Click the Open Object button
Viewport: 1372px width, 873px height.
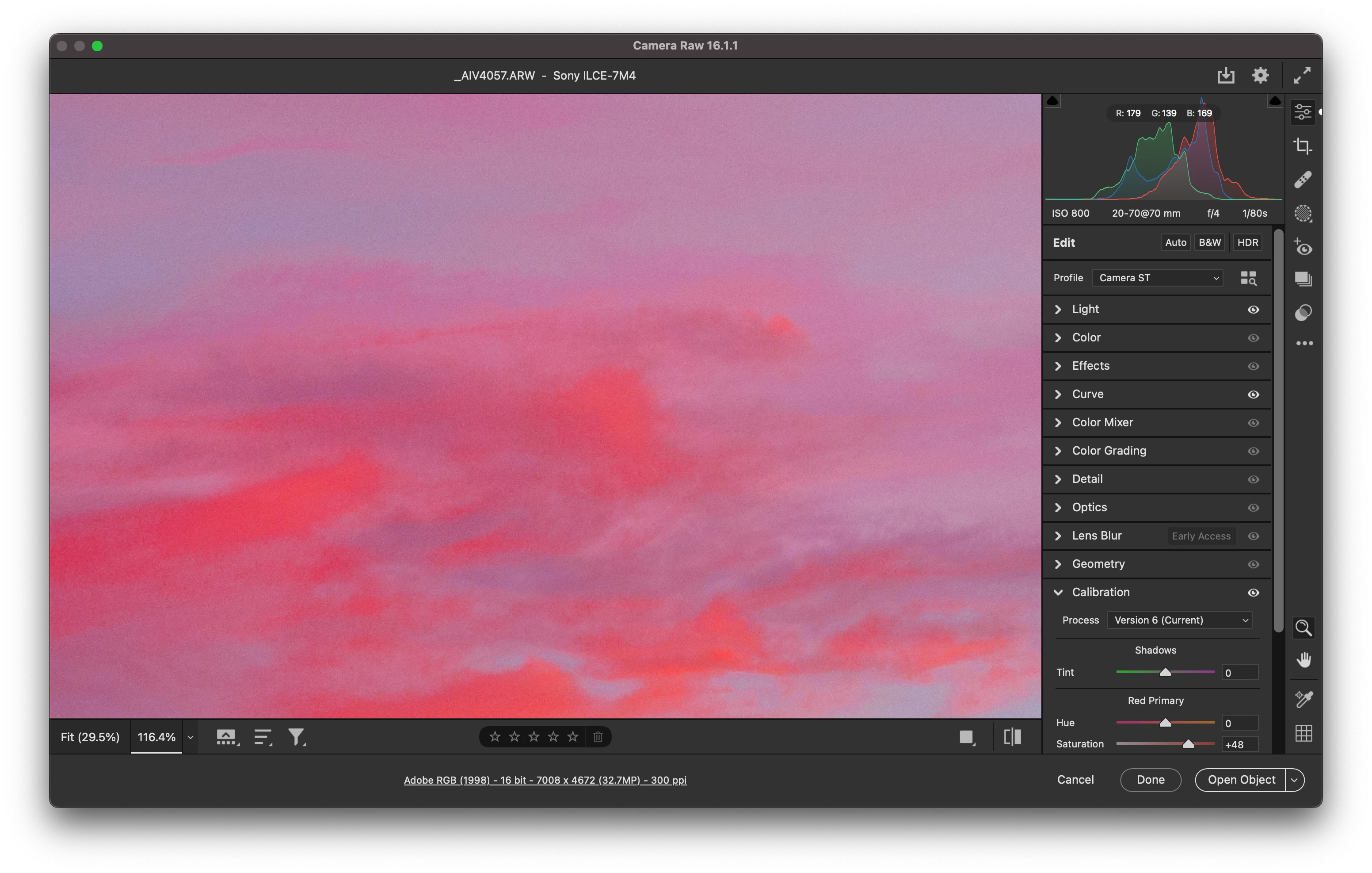point(1240,780)
